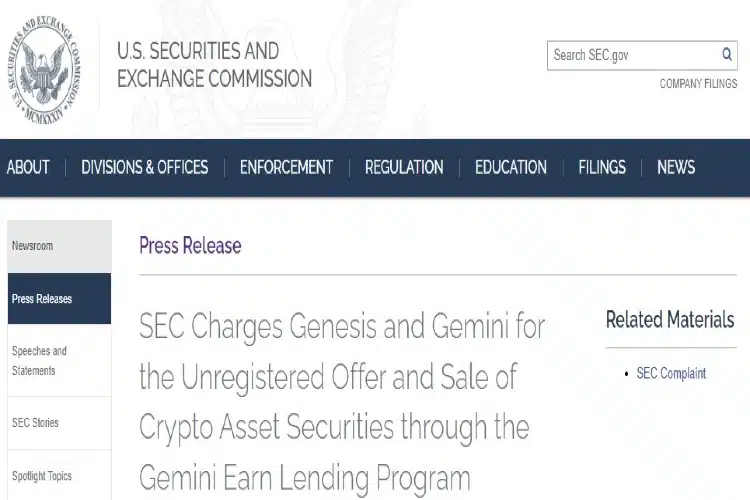Viewport: 750px width, 500px height.
Task: Go to SEC Stories in the sidebar
Action: 60,423
